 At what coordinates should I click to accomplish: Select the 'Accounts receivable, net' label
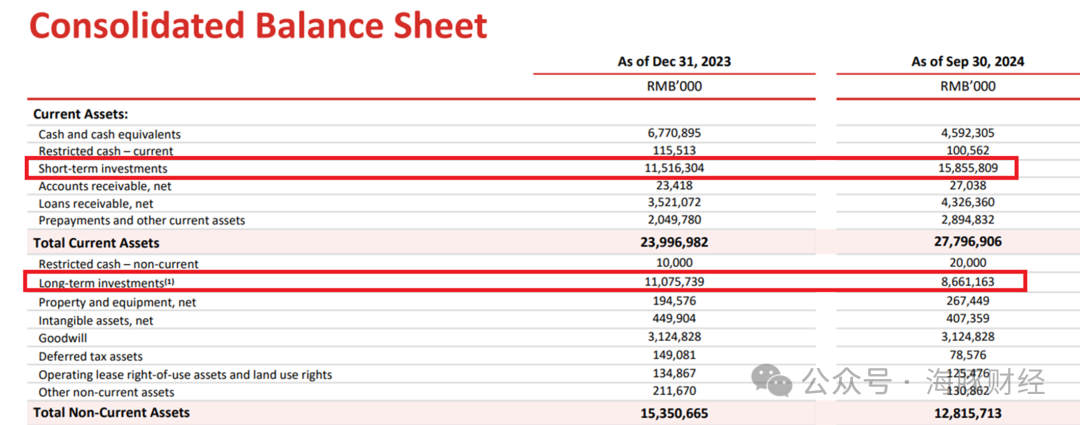[105, 186]
